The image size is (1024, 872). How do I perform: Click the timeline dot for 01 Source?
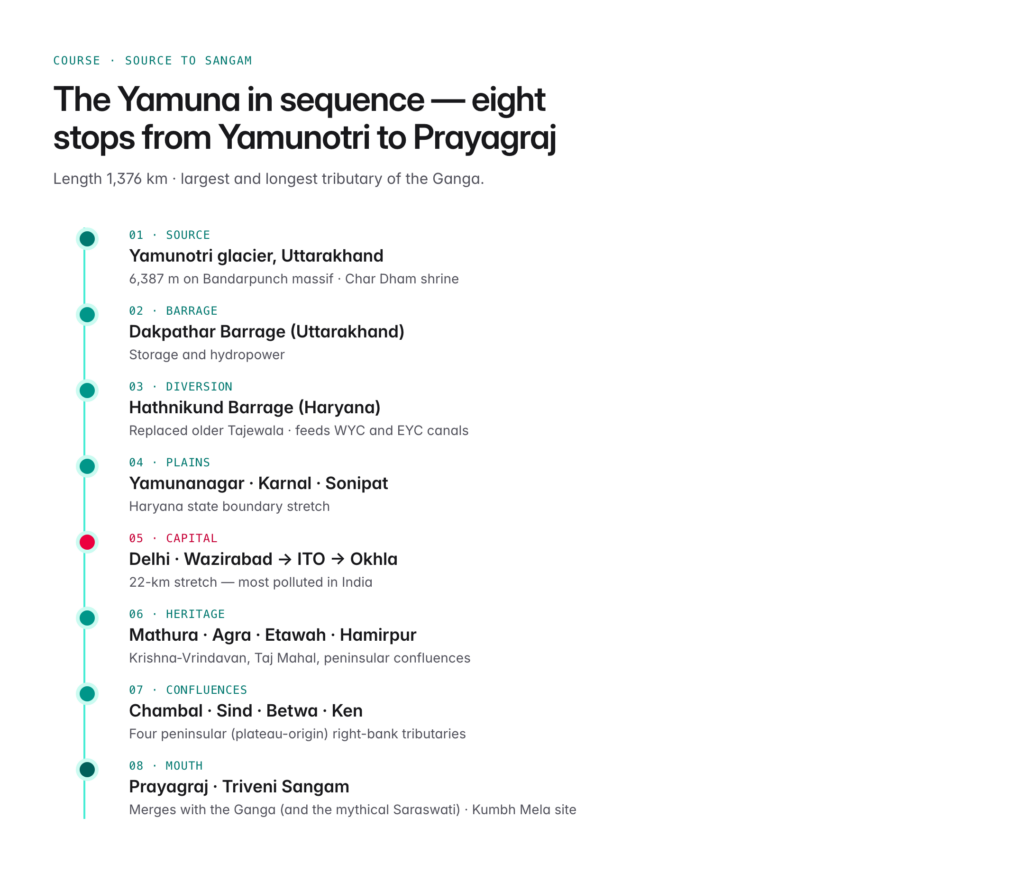click(x=87, y=239)
